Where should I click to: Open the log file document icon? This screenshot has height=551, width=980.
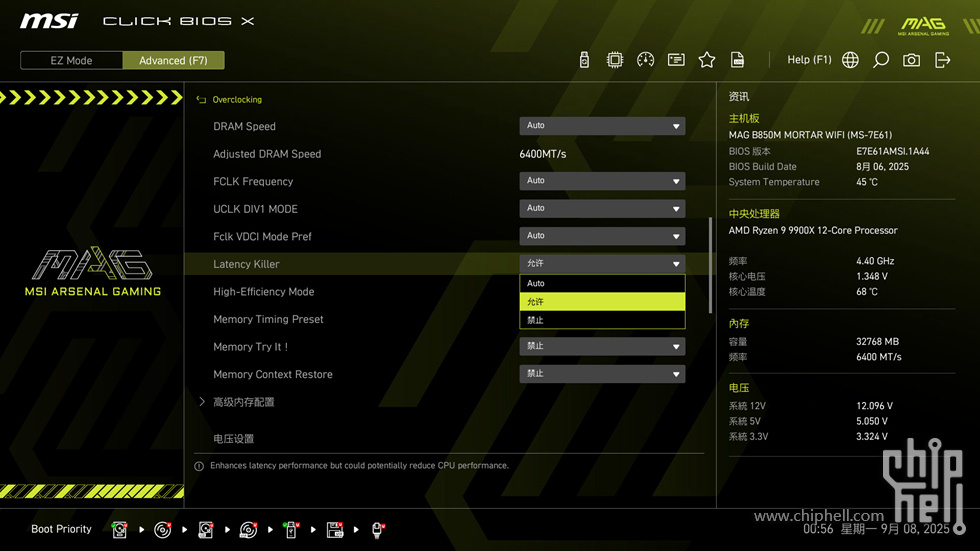coord(738,60)
